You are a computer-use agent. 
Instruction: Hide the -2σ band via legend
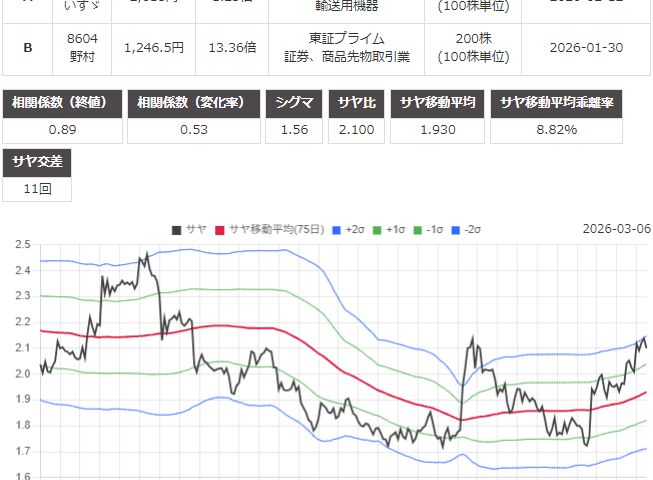pos(469,229)
